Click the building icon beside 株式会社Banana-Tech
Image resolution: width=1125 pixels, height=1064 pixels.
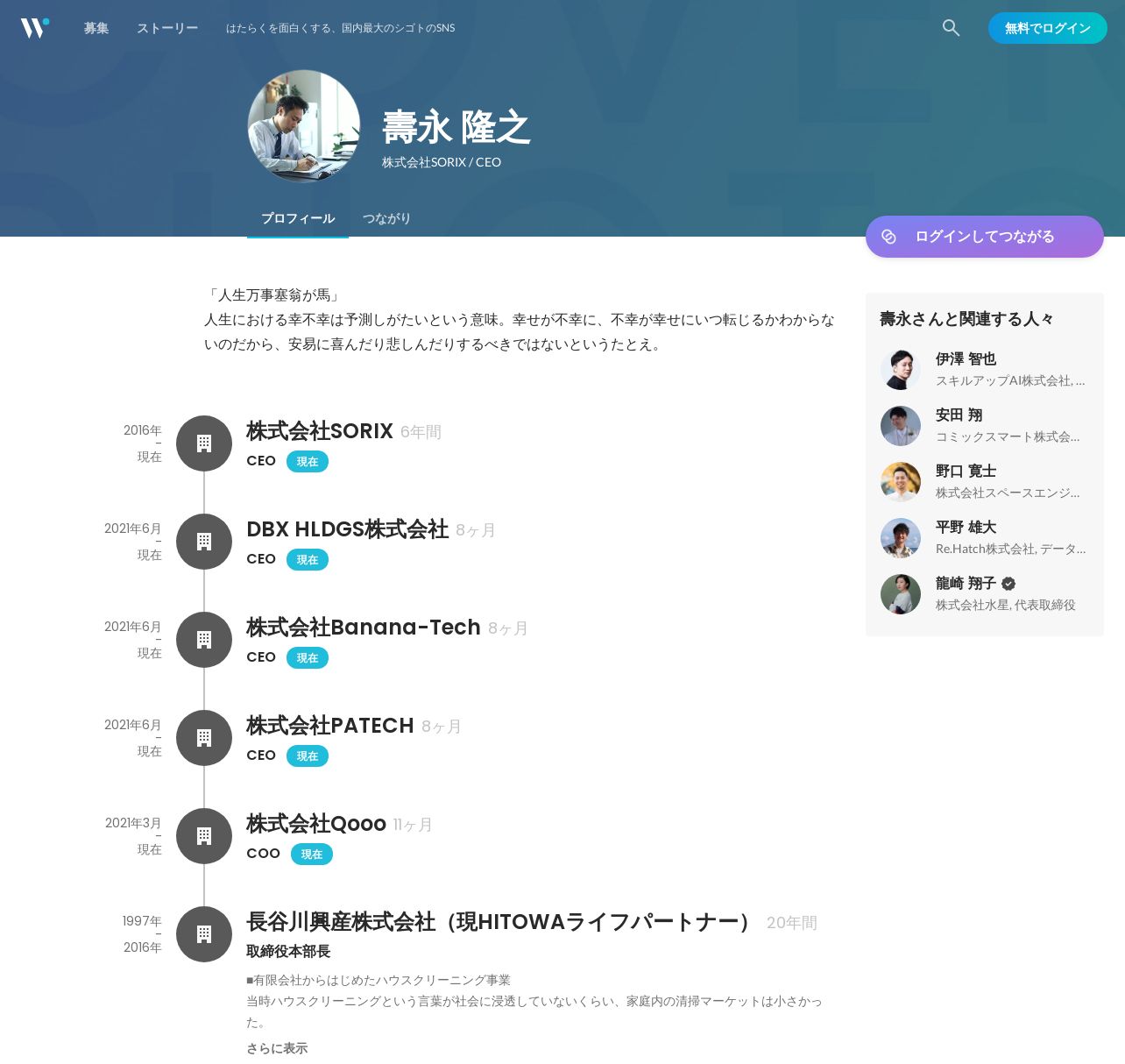point(204,640)
